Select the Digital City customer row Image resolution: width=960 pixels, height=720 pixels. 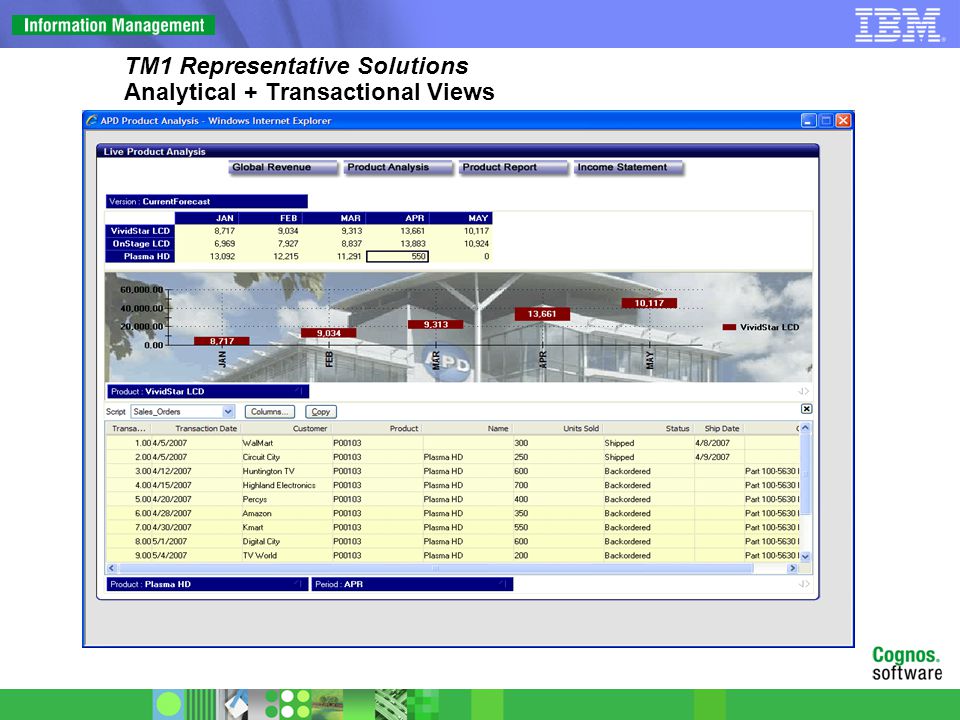[452, 542]
